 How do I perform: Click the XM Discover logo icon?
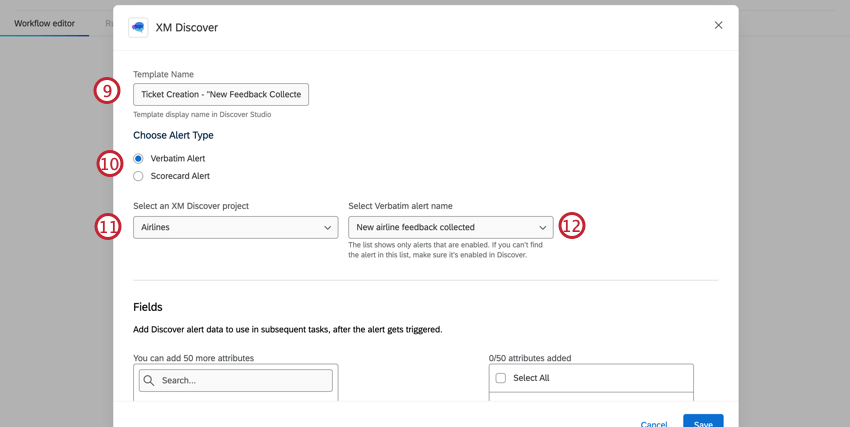138,27
